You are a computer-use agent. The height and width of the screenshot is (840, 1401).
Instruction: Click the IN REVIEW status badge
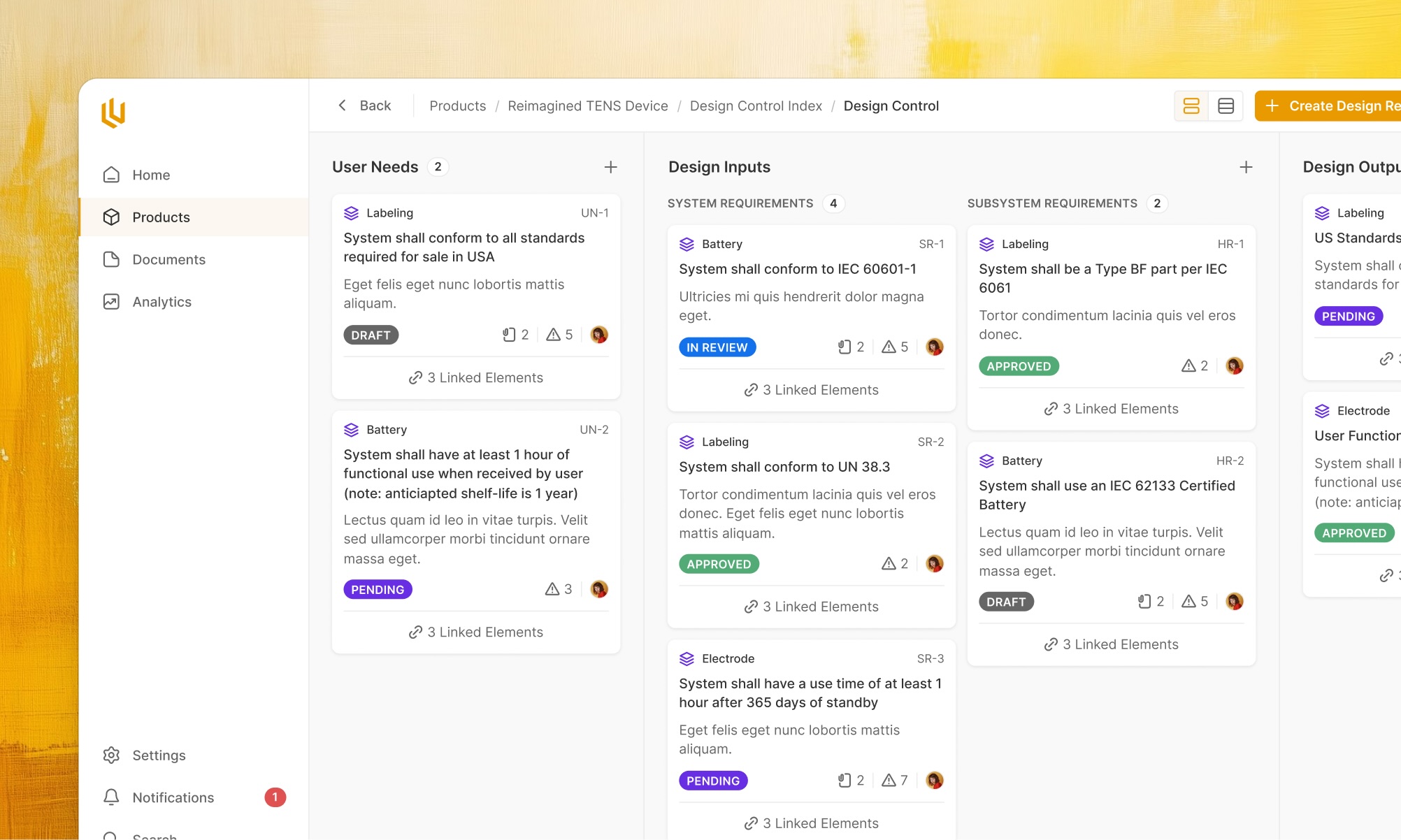(717, 347)
